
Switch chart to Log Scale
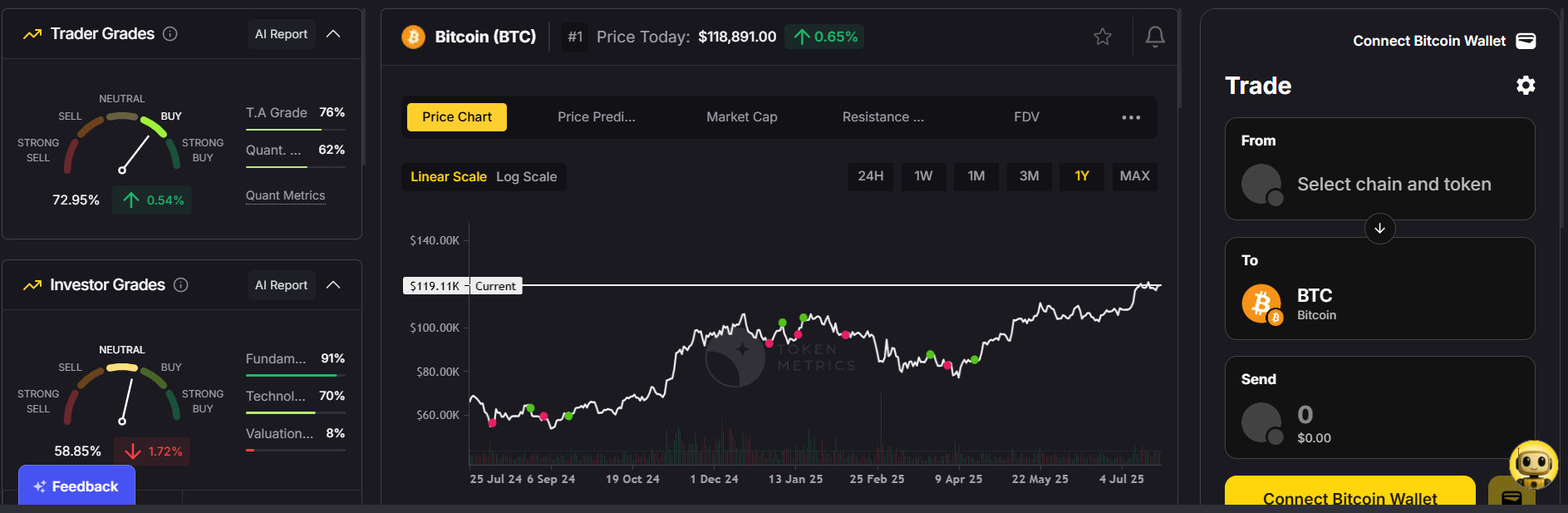point(527,177)
